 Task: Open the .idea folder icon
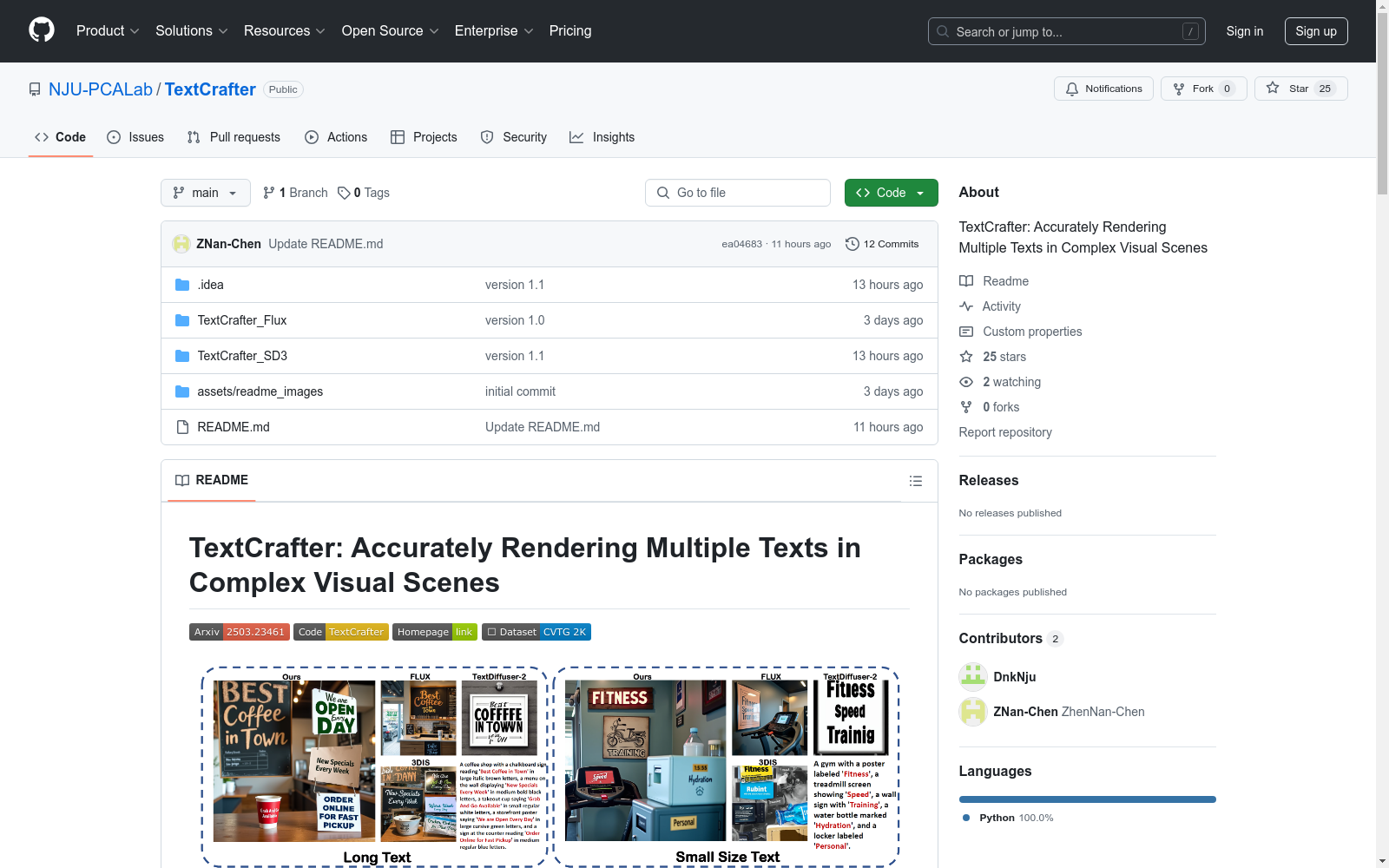tap(182, 285)
